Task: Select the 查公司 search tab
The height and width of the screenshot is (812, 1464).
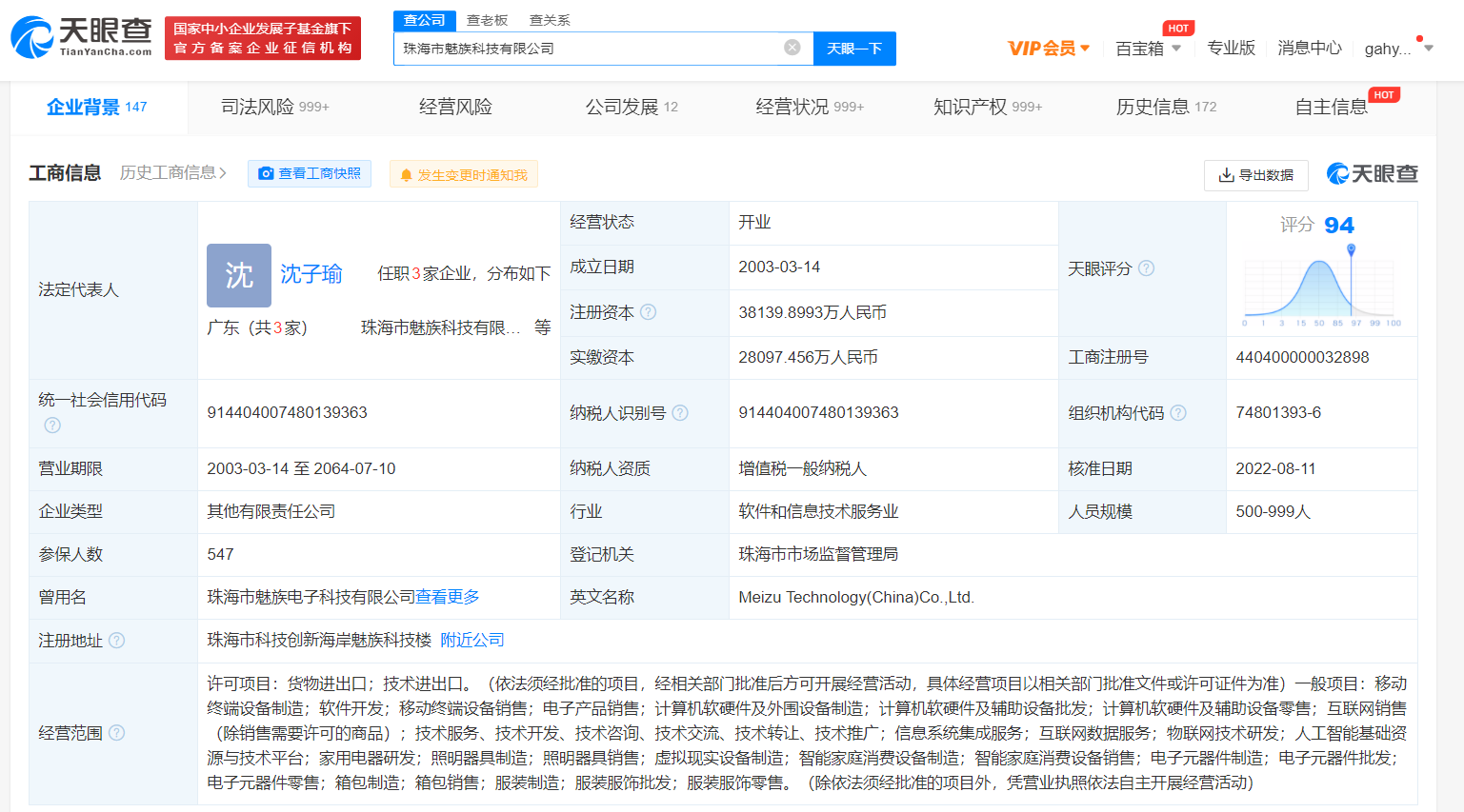Action: [x=424, y=20]
